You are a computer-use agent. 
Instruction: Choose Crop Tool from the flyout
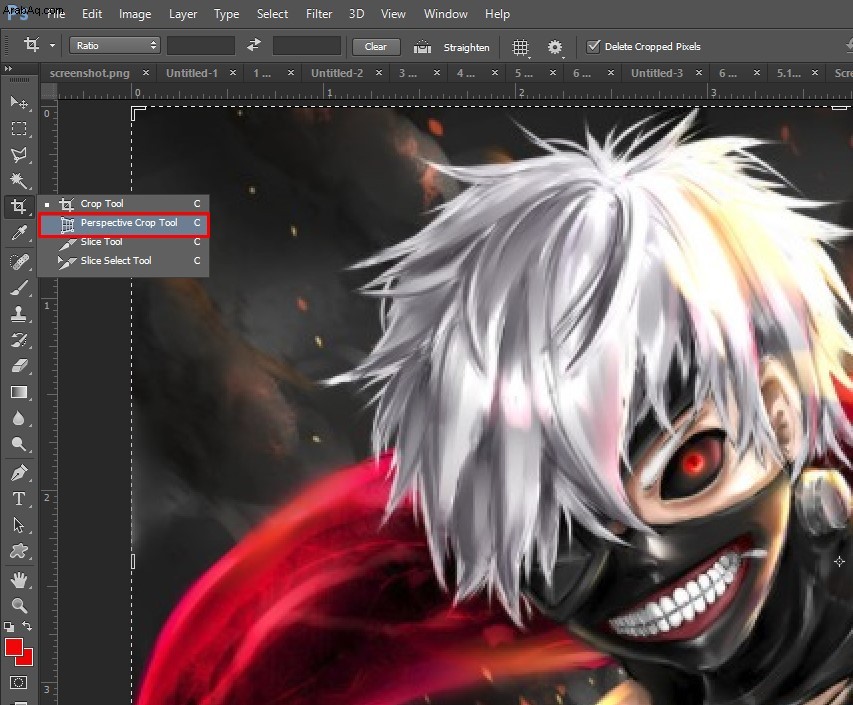(x=123, y=204)
